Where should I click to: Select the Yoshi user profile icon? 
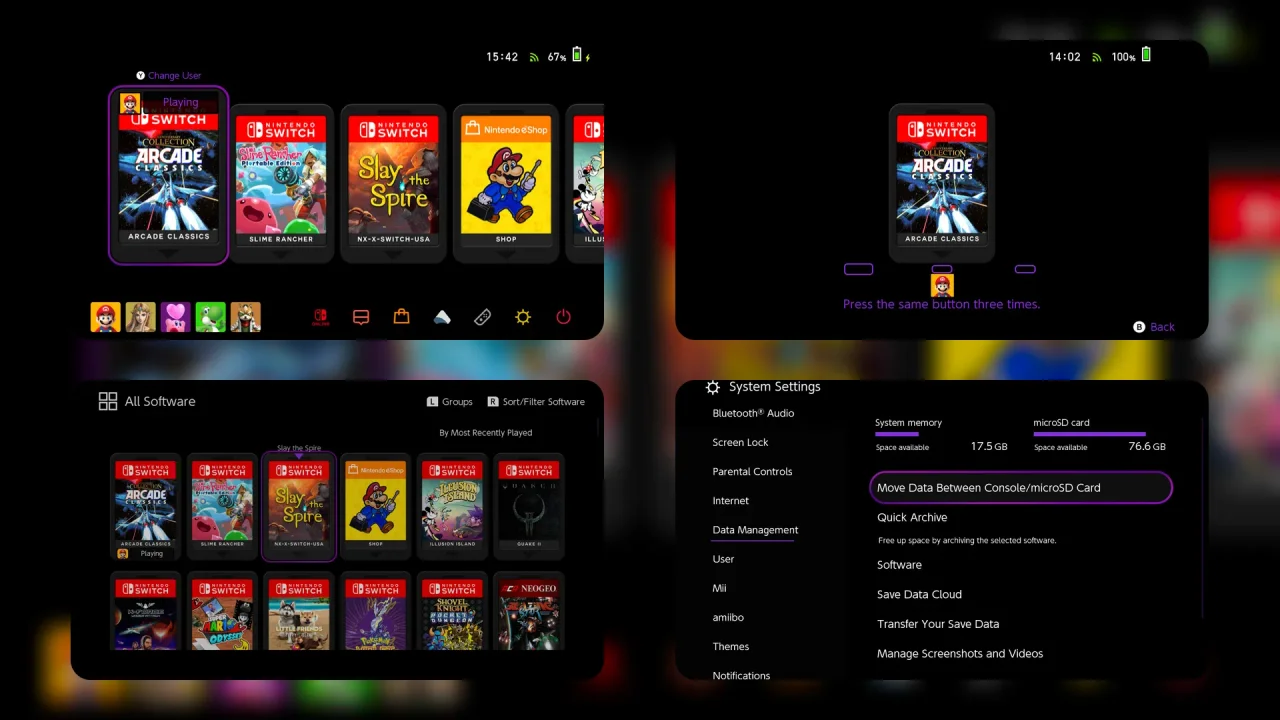(210, 317)
